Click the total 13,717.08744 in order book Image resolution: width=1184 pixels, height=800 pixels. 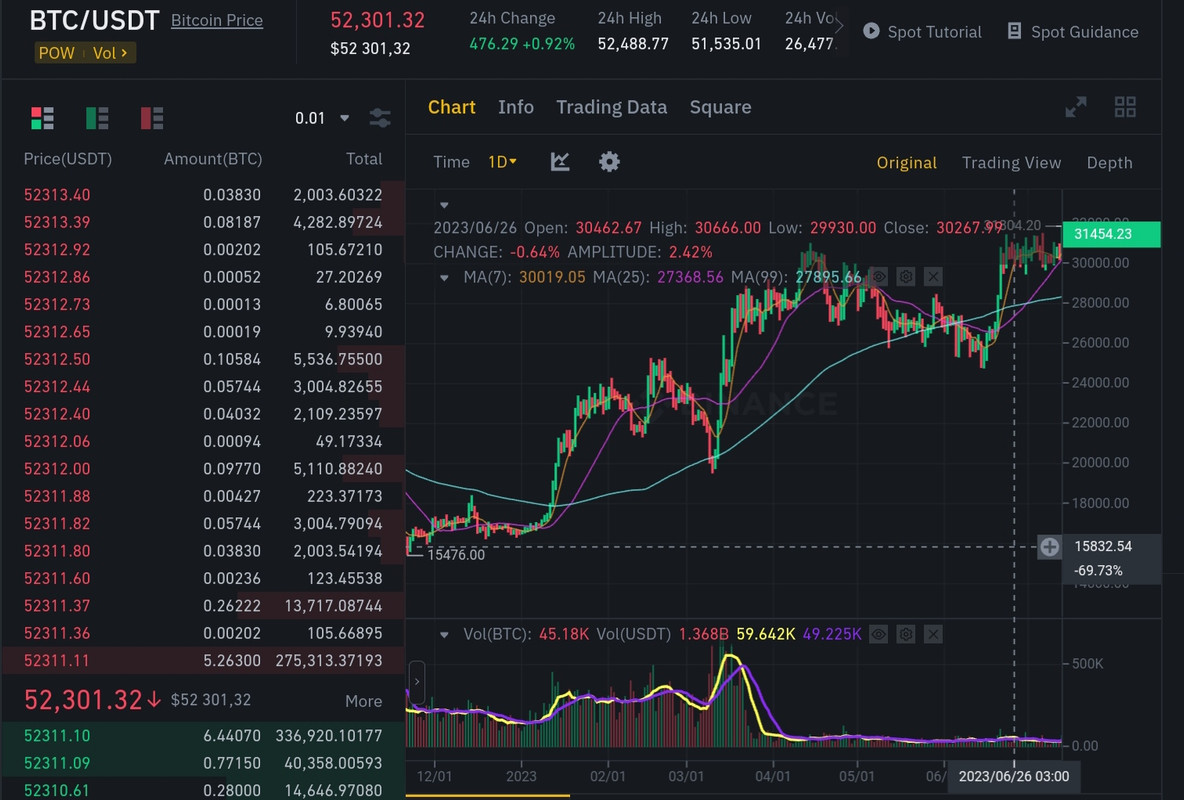(x=333, y=606)
